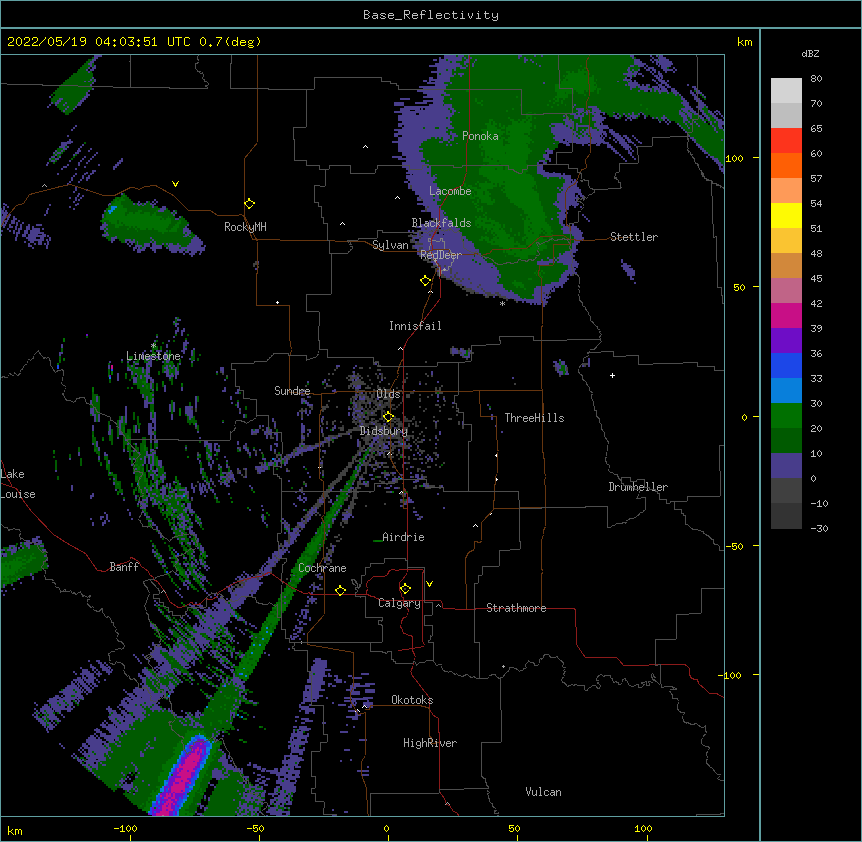Pick the red 60-65 dBZ legend swatch
This screenshot has height=842, width=862.
point(786,140)
